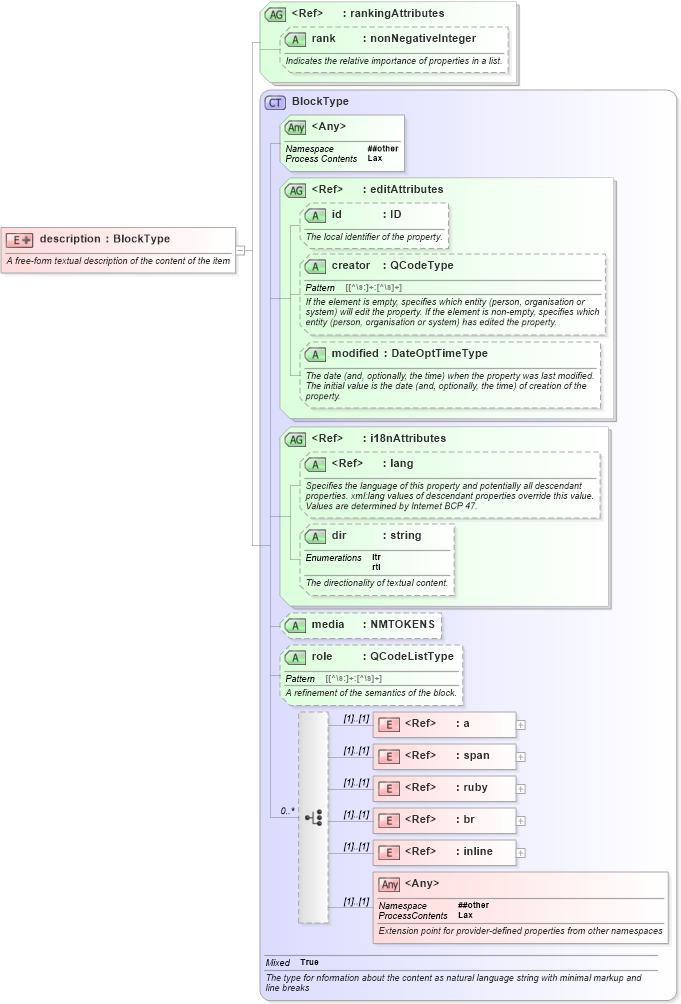Click the 0..* cardinality label
This screenshot has width=681, height=1004.
[x=288, y=811]
